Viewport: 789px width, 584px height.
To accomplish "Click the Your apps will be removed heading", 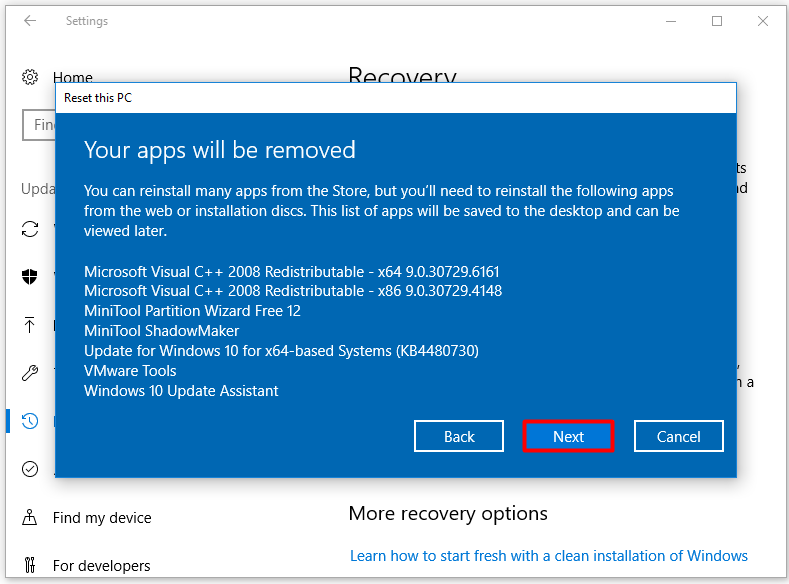I will click(220, 150).
